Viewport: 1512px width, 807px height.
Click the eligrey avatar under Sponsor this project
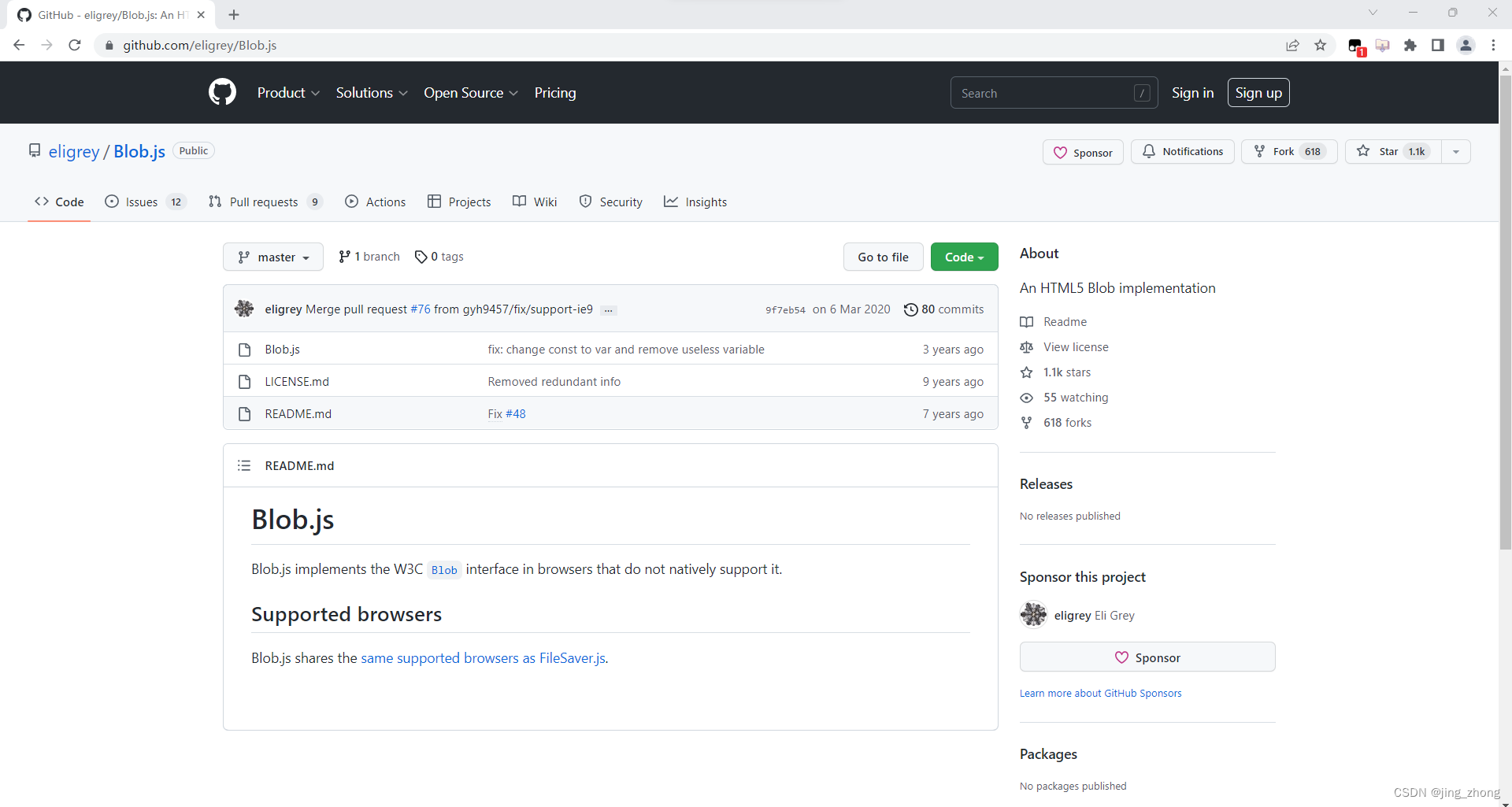pyautogui.click(x=1033, y=614)
